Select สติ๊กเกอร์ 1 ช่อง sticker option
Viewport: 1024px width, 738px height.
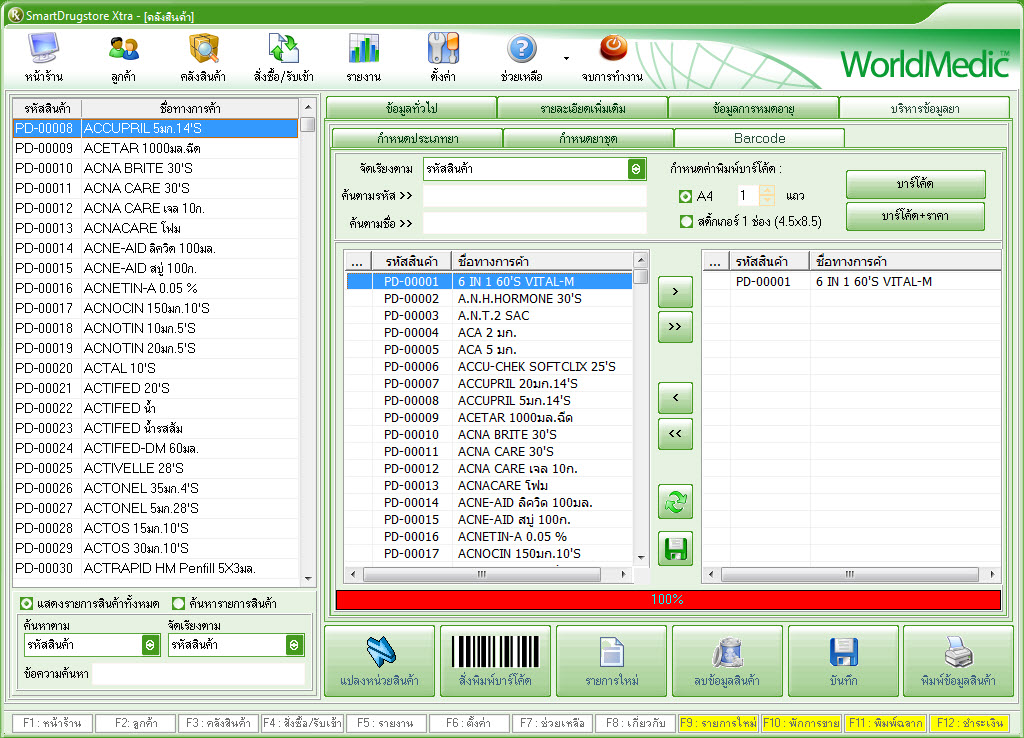(x=686, y=221)
